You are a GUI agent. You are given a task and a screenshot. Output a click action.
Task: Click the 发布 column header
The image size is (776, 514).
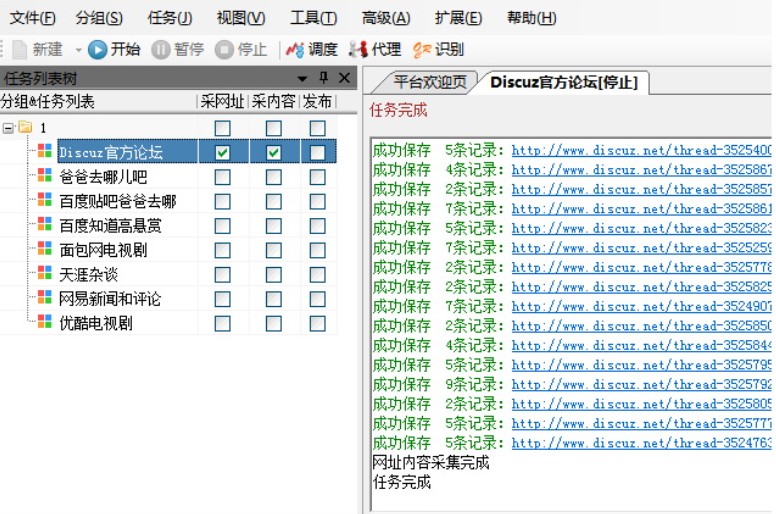317,101
